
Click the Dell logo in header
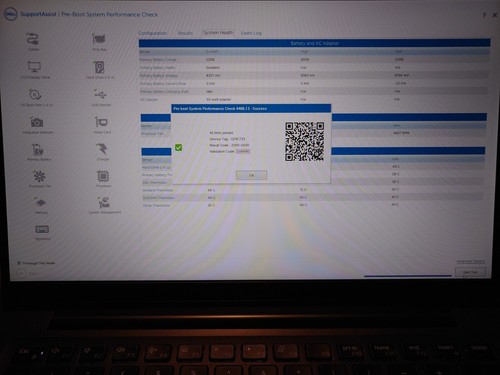point(10,14)
